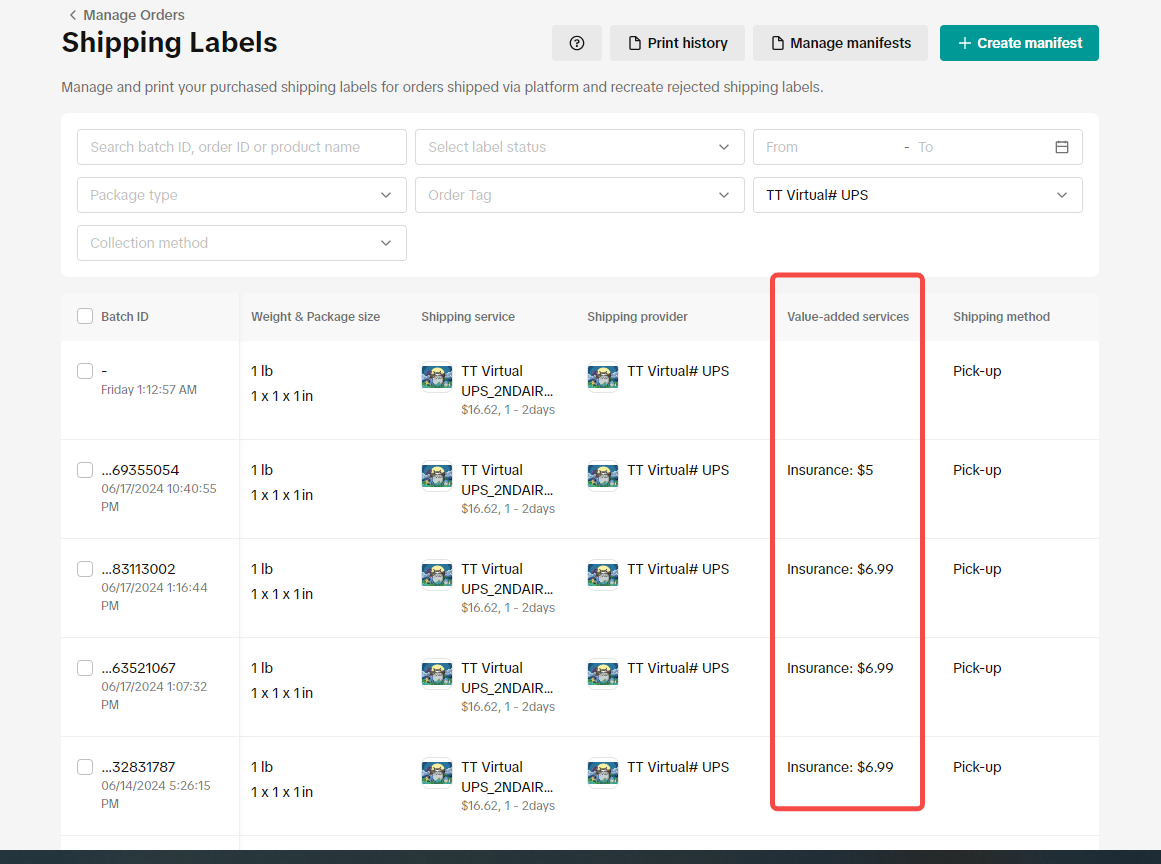Click shipping provider logo for batch ...63521067
Viewport: 1161px width, 864px height.
click(x=603, y=674)
